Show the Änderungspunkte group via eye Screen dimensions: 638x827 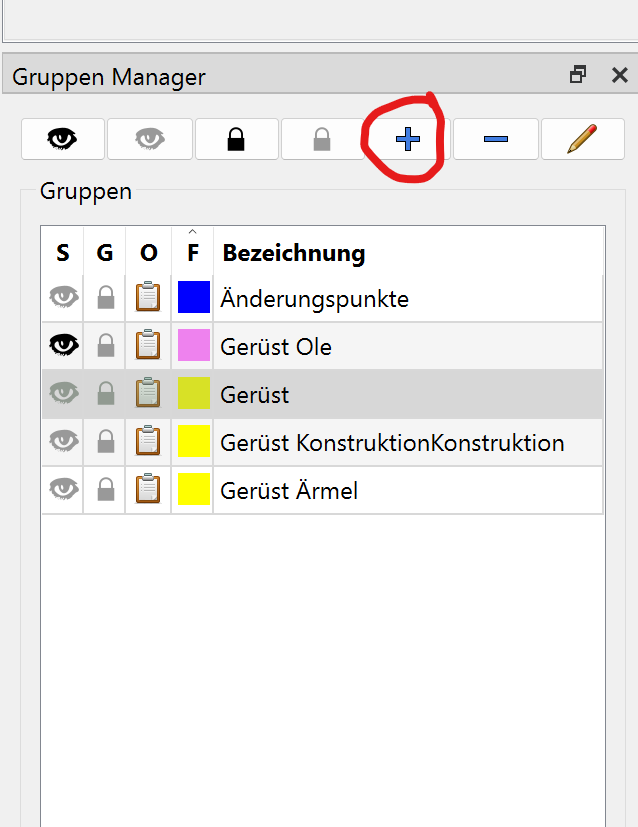click(64, 298)
